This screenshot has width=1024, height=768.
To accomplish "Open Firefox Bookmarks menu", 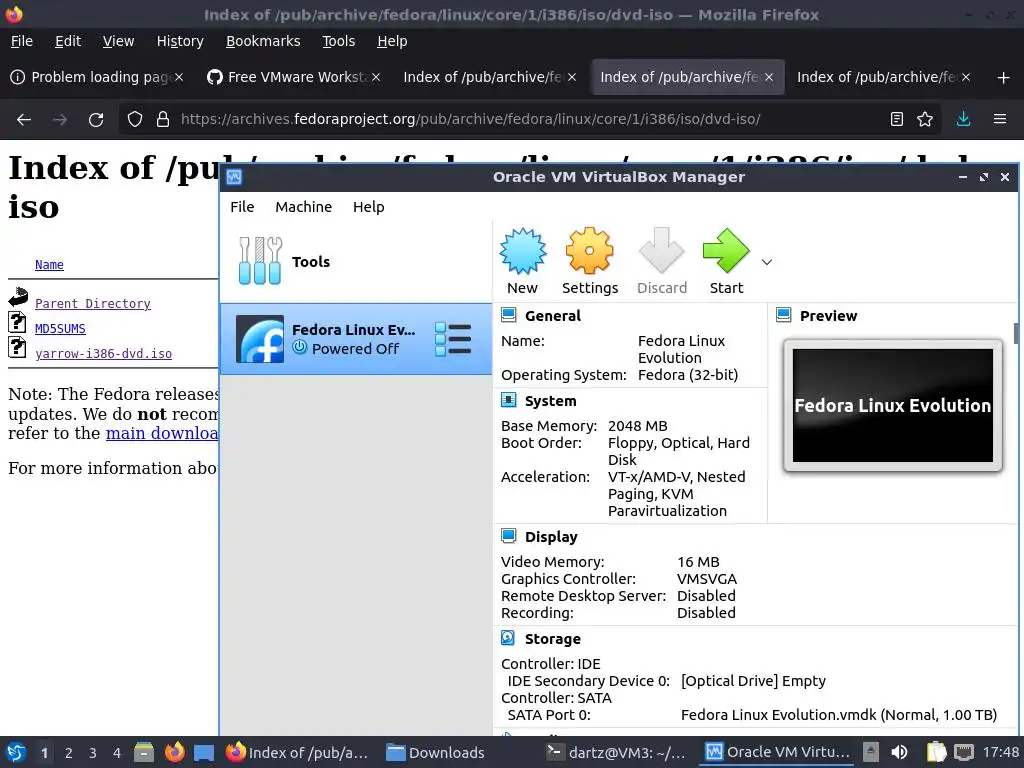I will [263, 41].
